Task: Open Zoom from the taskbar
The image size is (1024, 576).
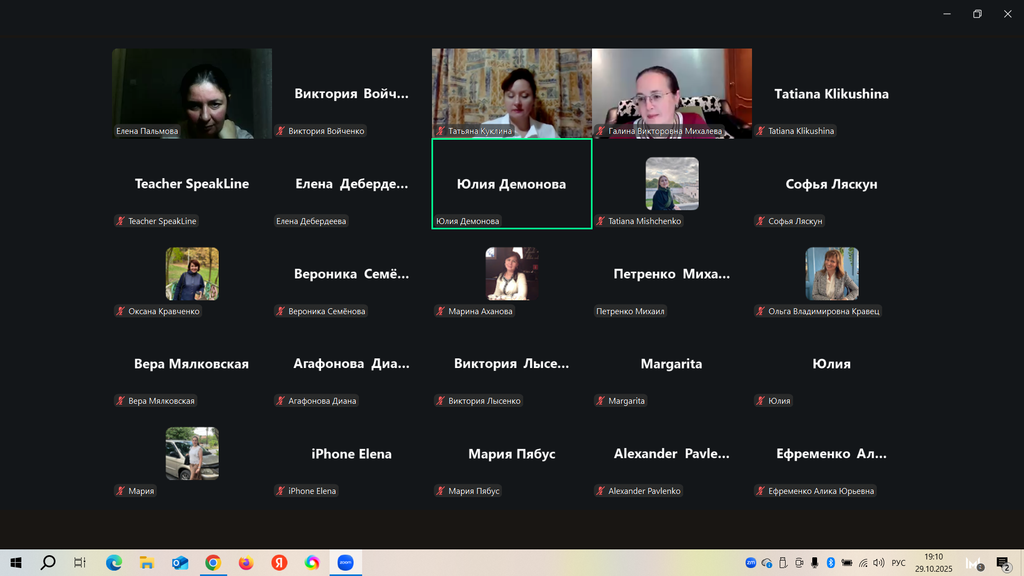Action: 346,563
